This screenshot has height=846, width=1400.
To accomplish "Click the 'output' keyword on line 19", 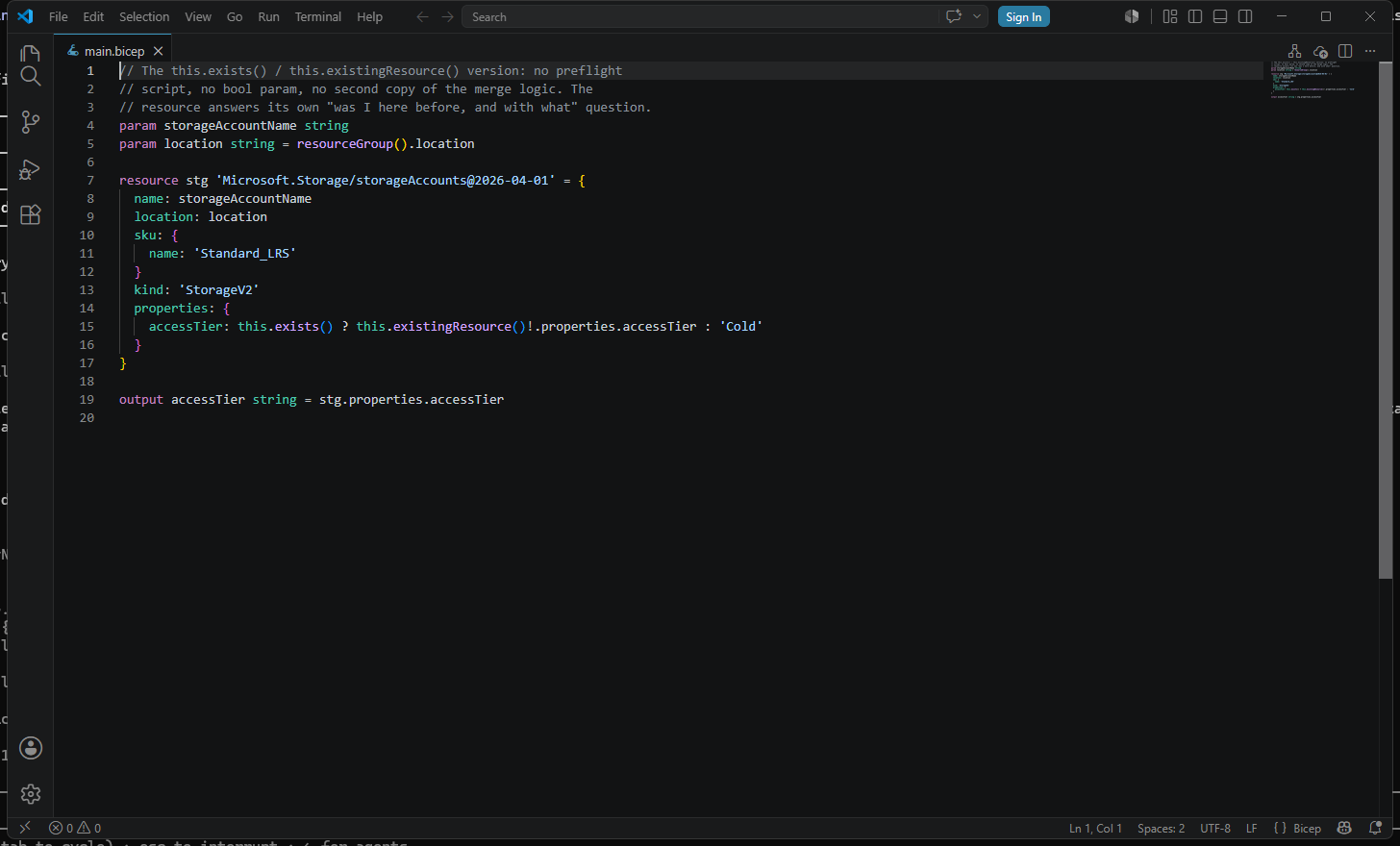I will pos(141,399).
